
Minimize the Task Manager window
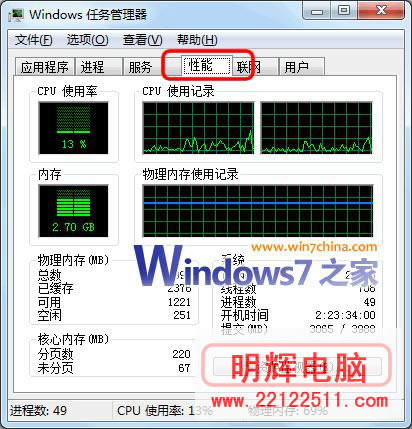(x=317, y=12)
